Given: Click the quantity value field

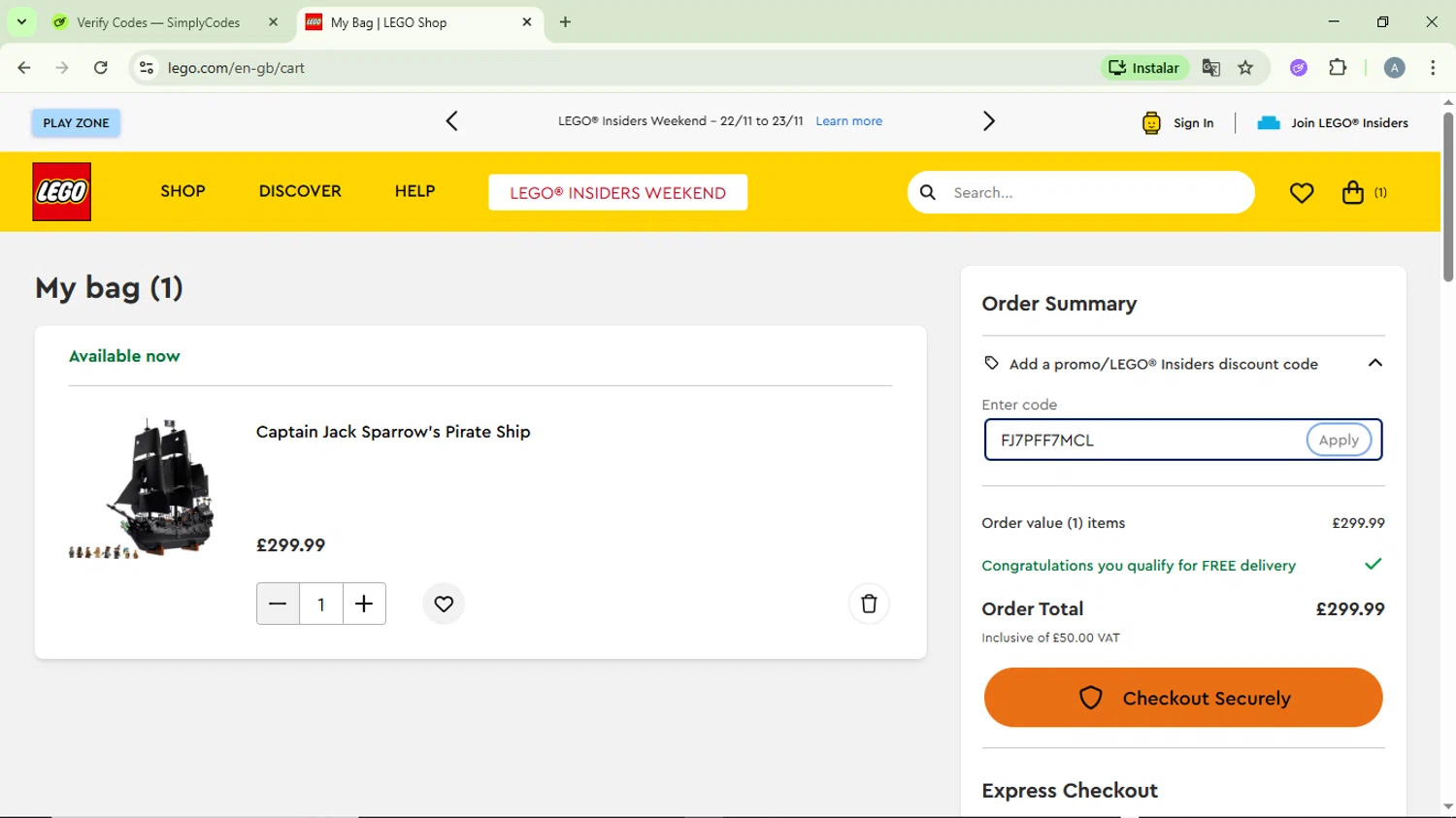Looking at the screenshot, I should click(321, 604).
